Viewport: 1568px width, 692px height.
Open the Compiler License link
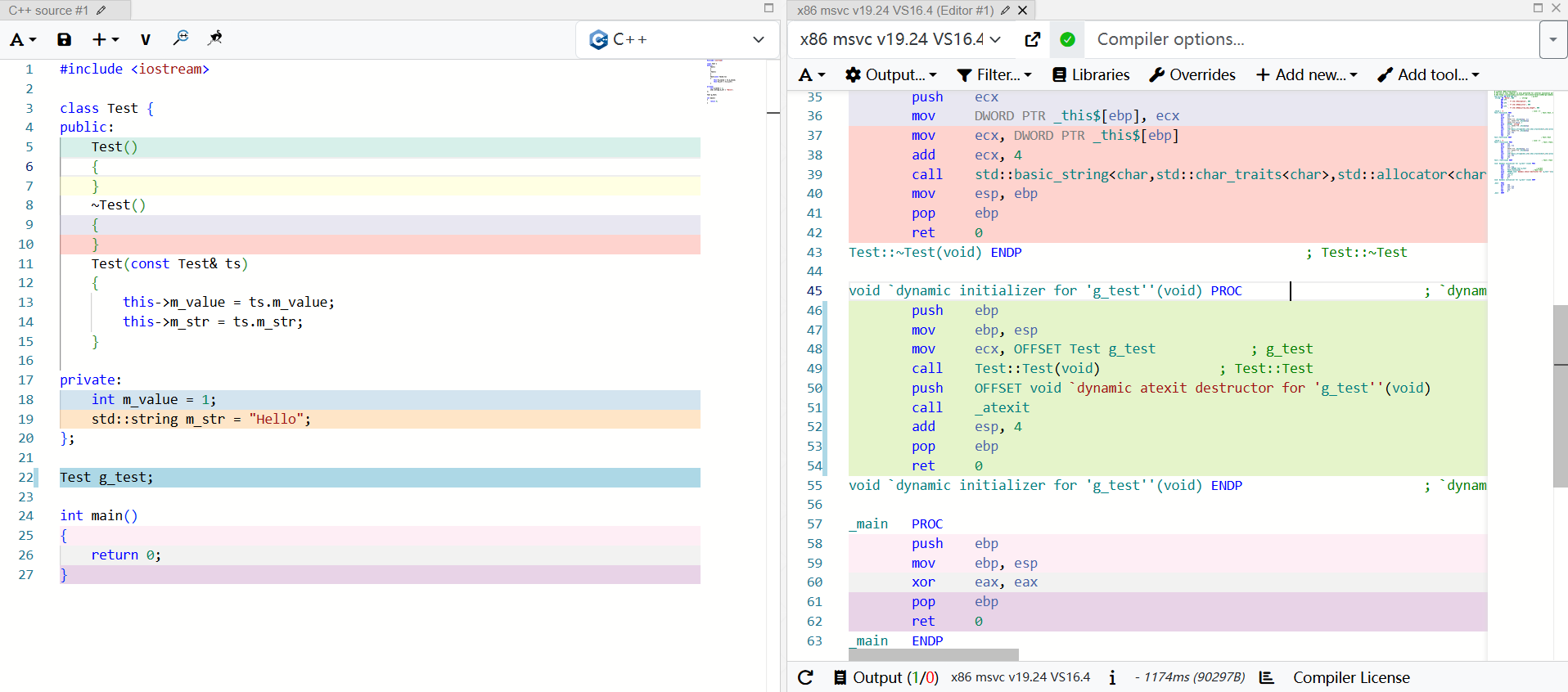[1351, 677]
